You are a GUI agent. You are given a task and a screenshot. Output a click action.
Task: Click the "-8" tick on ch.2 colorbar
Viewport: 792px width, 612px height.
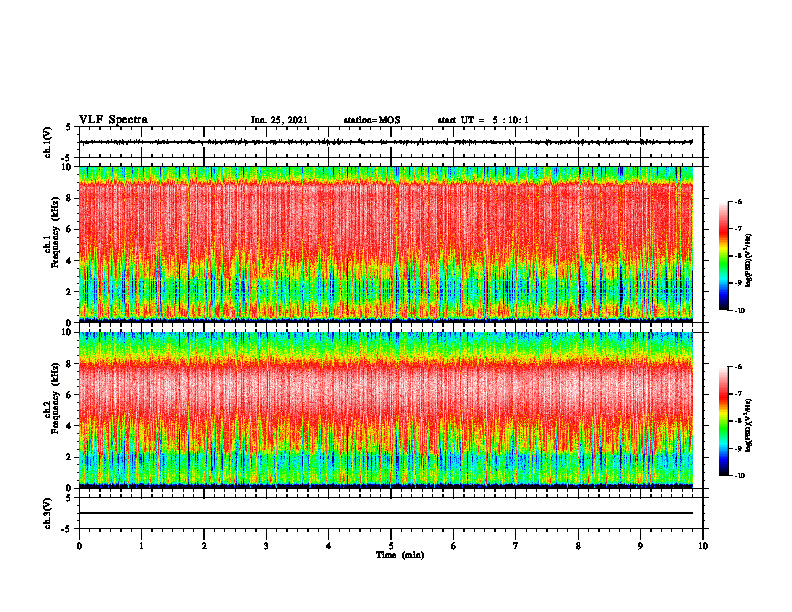tap(738, 421)
